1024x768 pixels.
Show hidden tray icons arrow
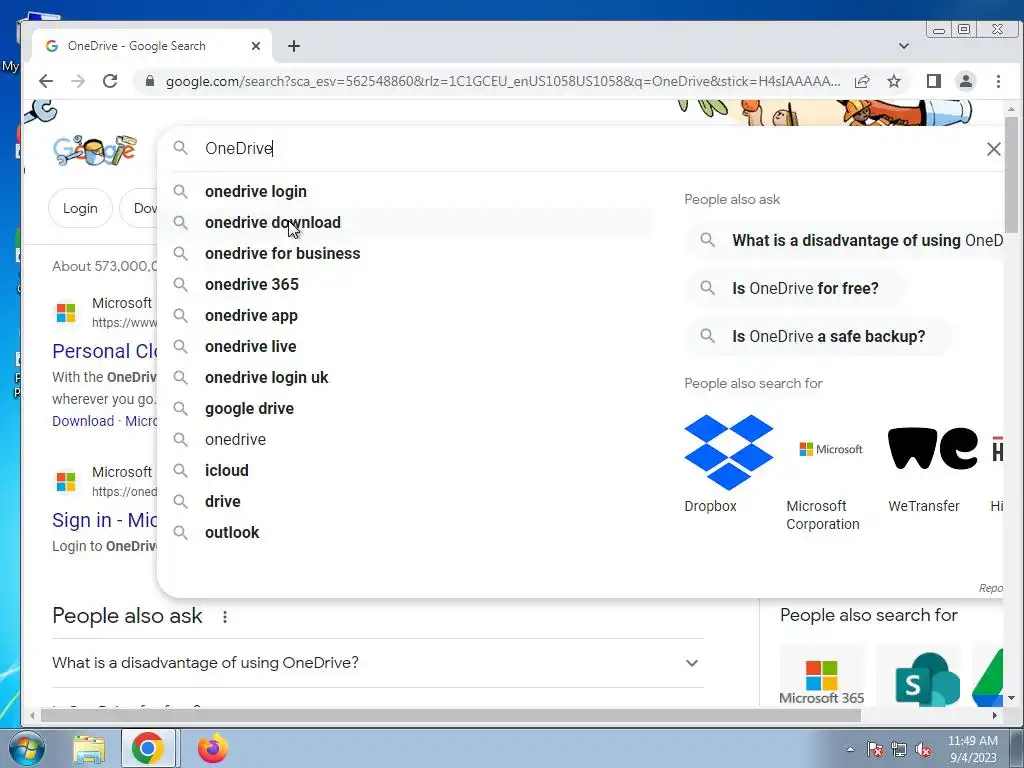(850, 749)
